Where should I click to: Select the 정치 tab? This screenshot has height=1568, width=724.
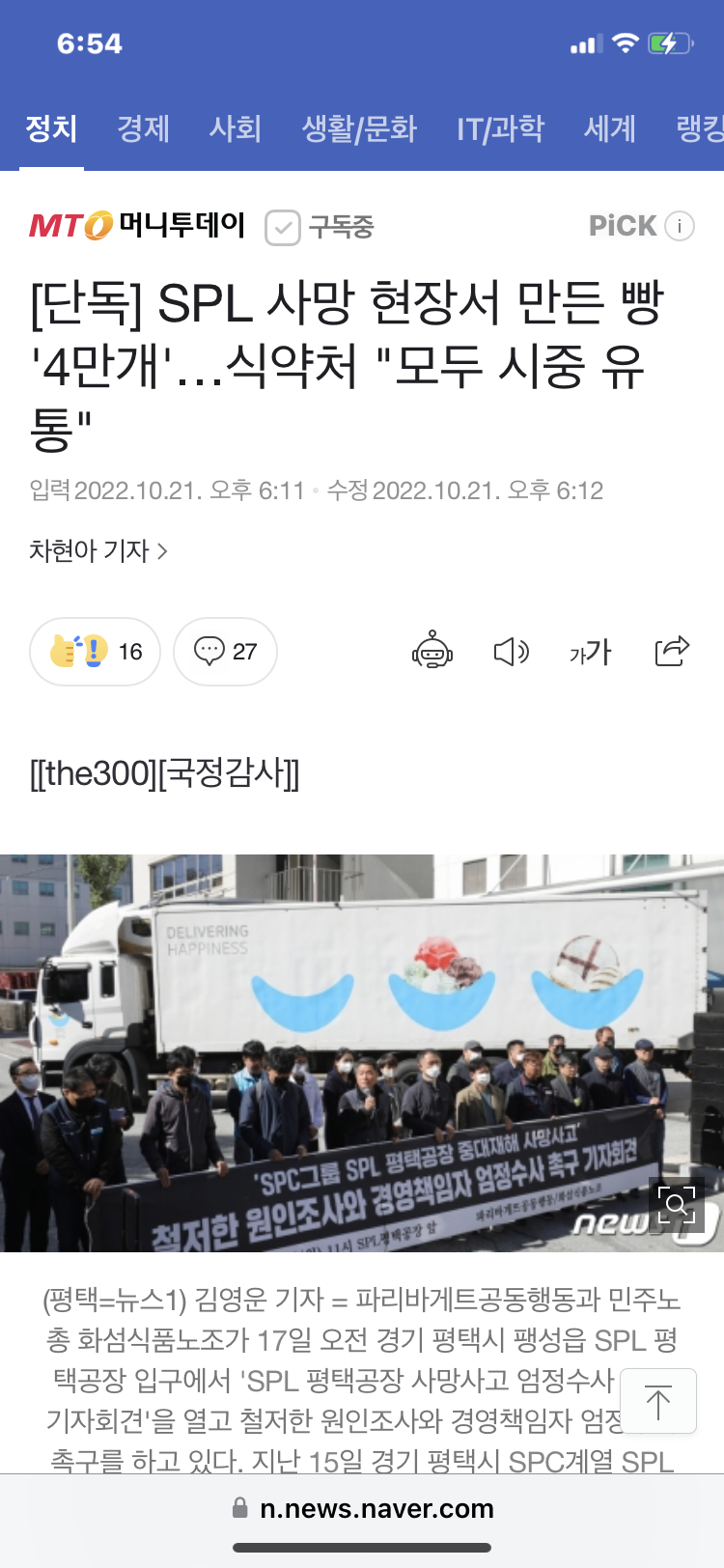point(51,128)
